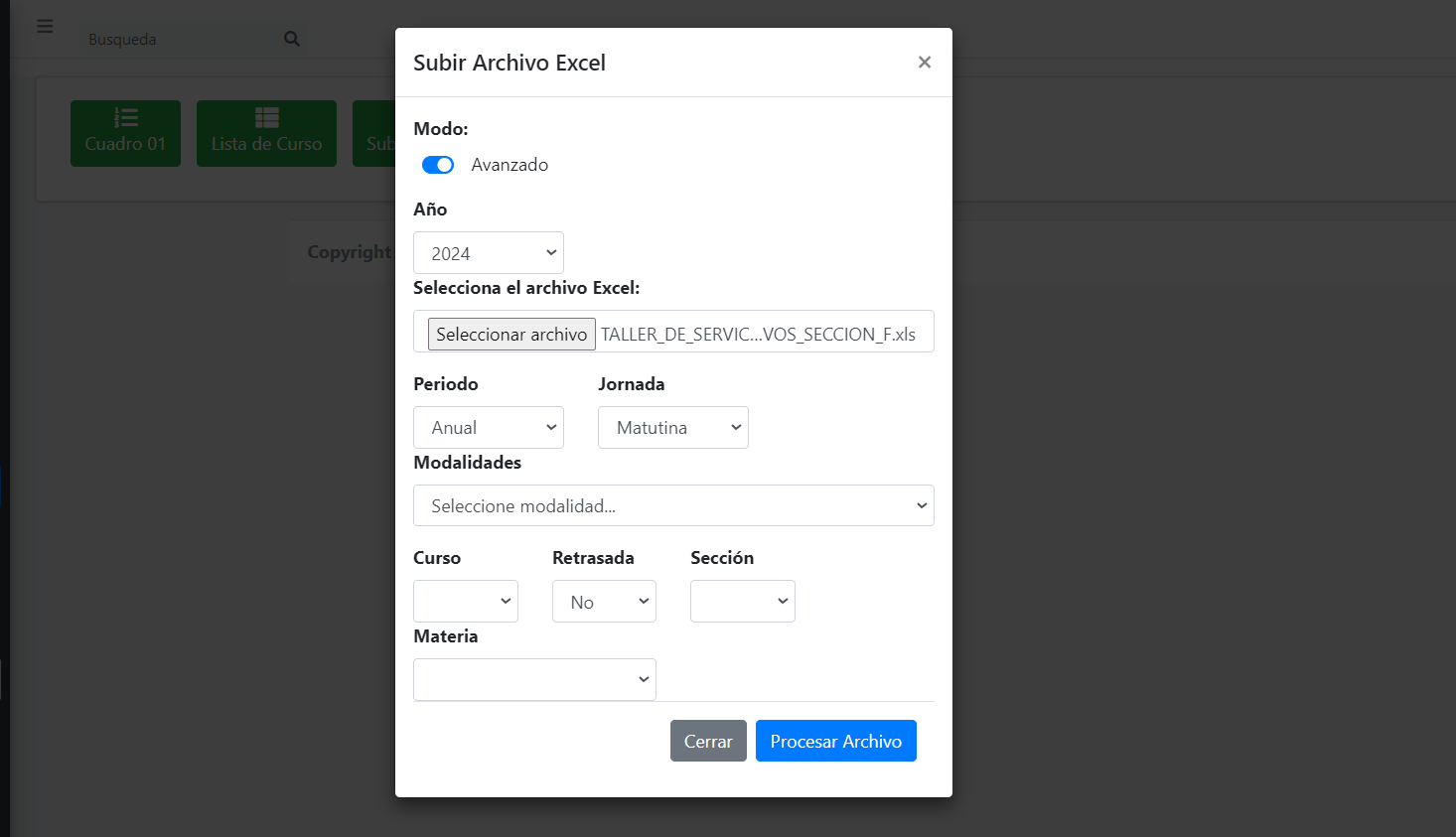Click the Seleccionar archivo button
The height and width of the screenshot is (837, 1456).
pos(511,334)
